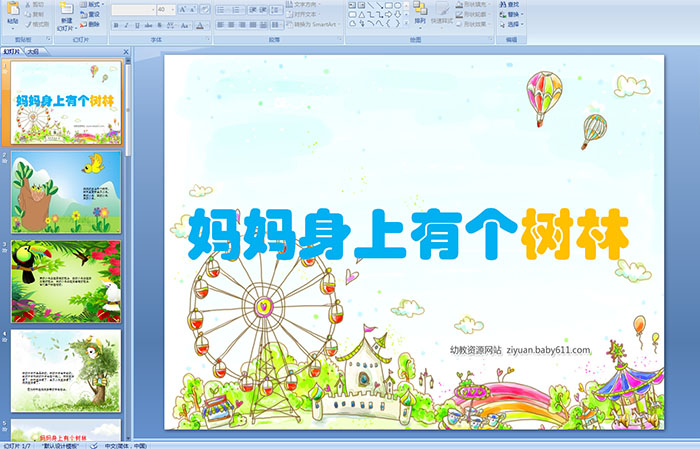The image size is (700, 449).
Task: Click the Reset (重设) slide button
Action: tap(94, 15)
